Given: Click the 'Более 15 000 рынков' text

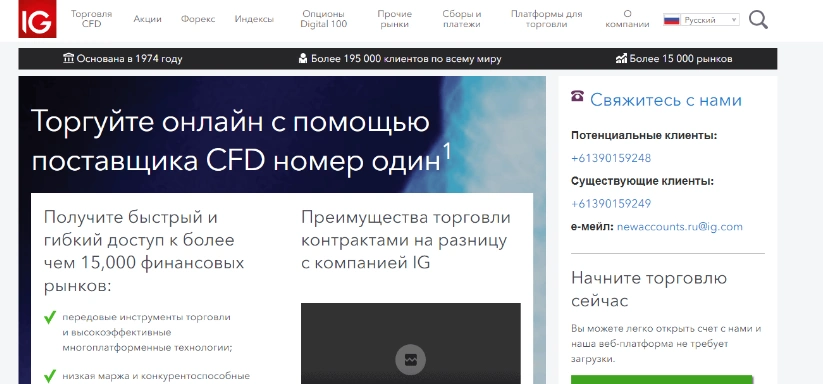Looking at the screenshot, I should click(681, 59).
